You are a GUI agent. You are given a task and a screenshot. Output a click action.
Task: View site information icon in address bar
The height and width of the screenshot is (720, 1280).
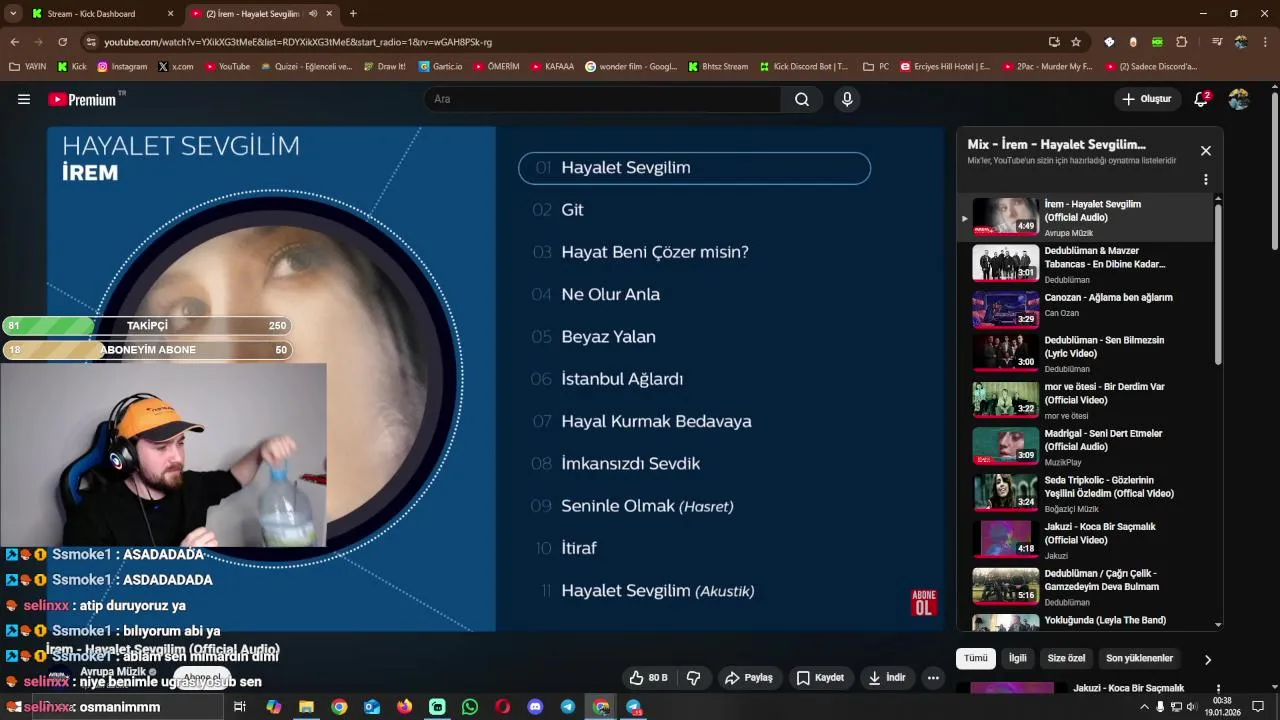click(91, 42)
